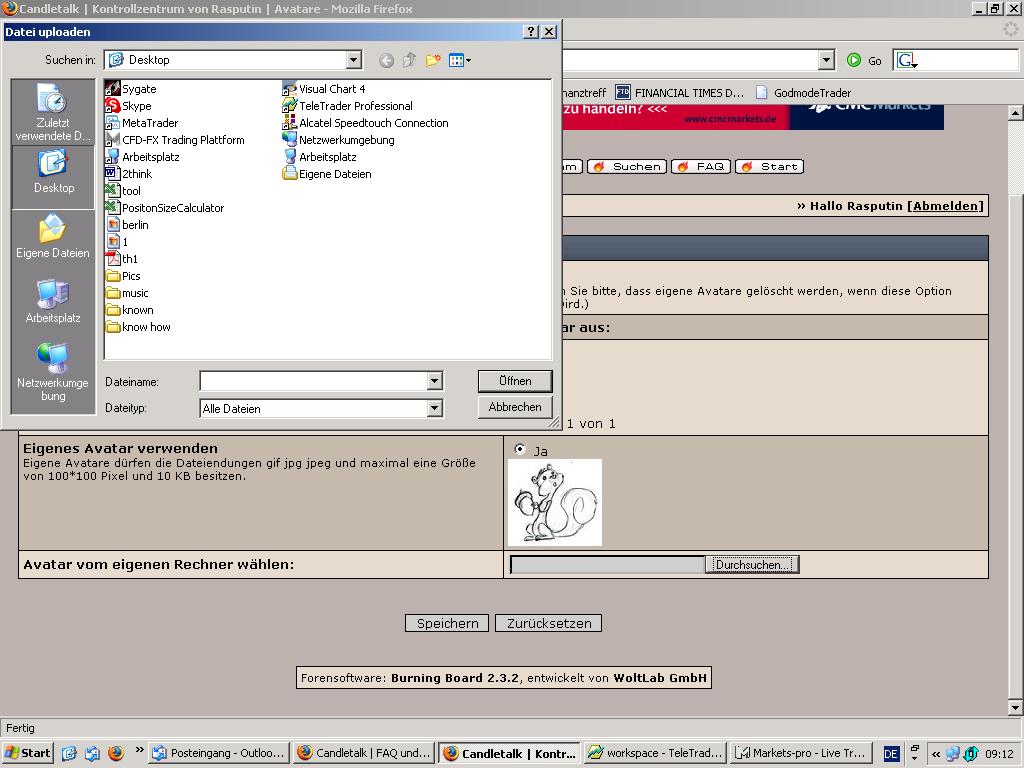Viewport: 1024px width, 768px height.
Task: Launch Firefox from quick launch
Action: point(116,753)
